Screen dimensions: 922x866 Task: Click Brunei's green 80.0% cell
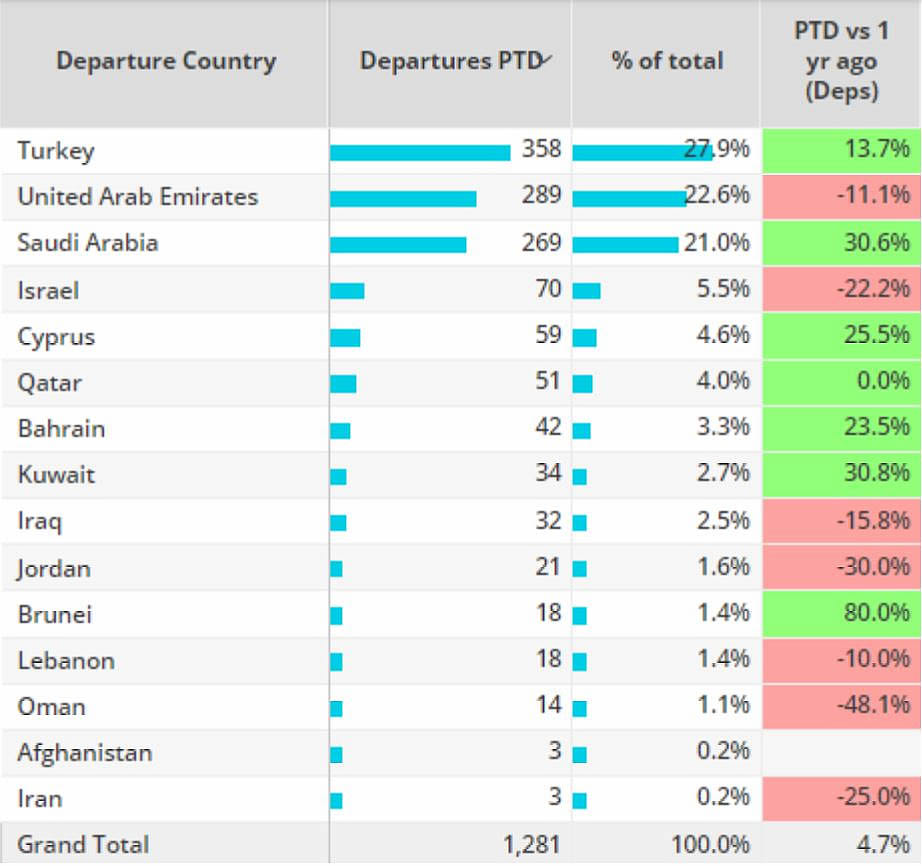840,613
